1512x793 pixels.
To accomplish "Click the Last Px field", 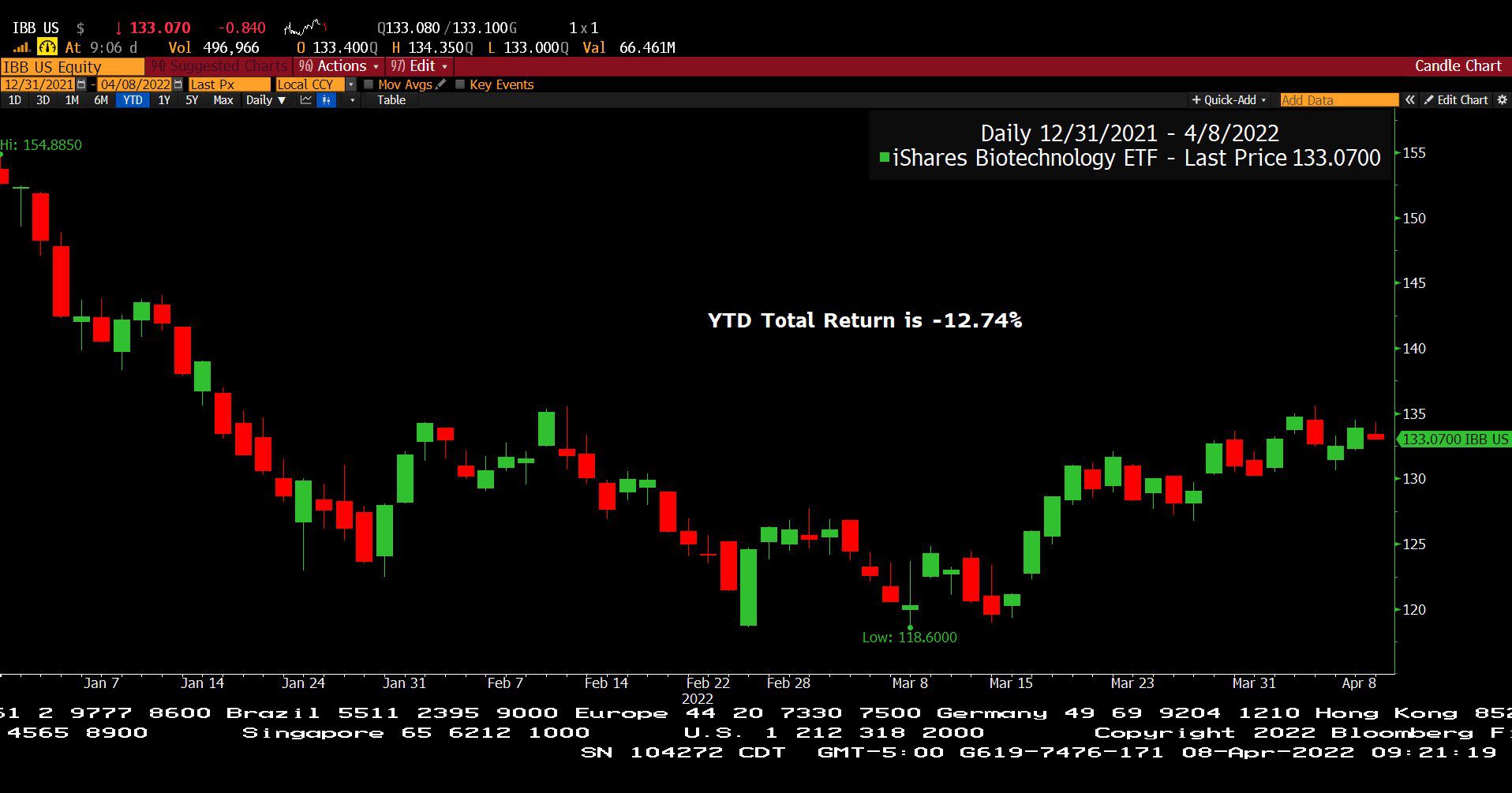I will pyautogui.click(x=229, y=84).
